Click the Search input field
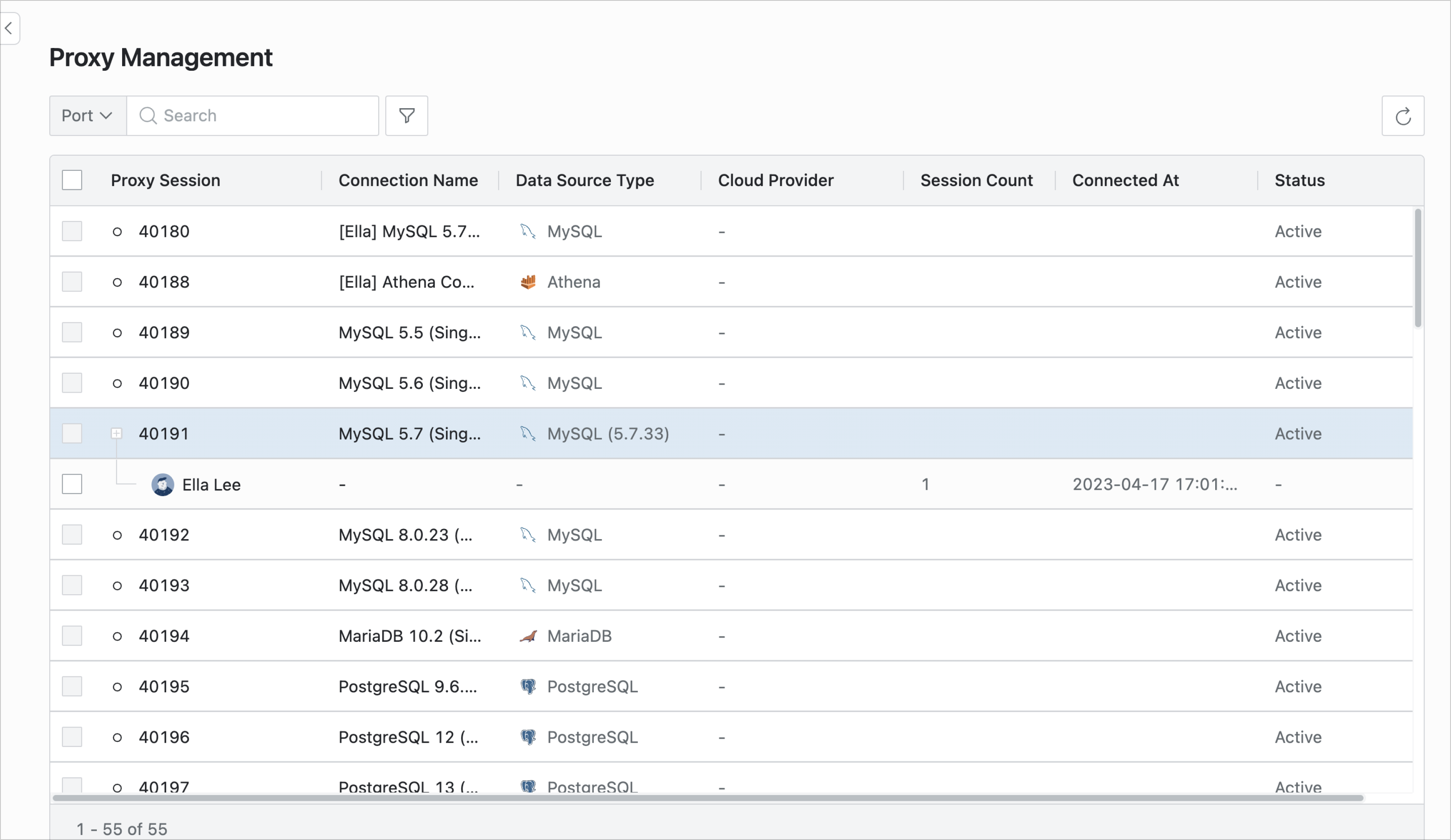 253,116
